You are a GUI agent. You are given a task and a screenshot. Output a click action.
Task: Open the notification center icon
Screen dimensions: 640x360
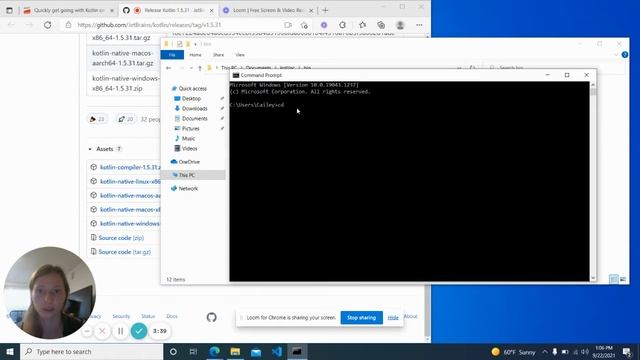click(x=627, y=351)
